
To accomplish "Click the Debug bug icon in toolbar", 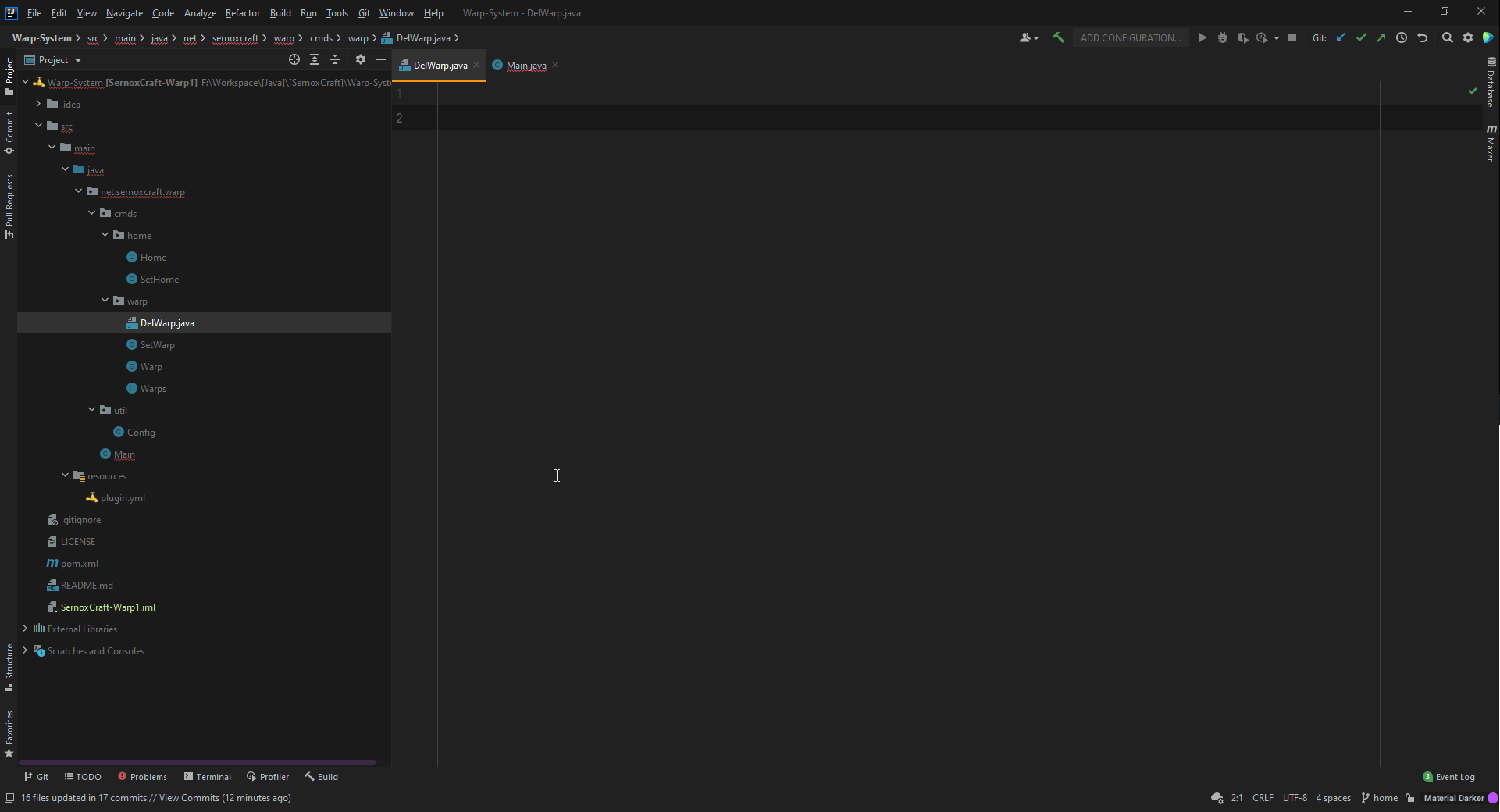I will coord(1223,37).
